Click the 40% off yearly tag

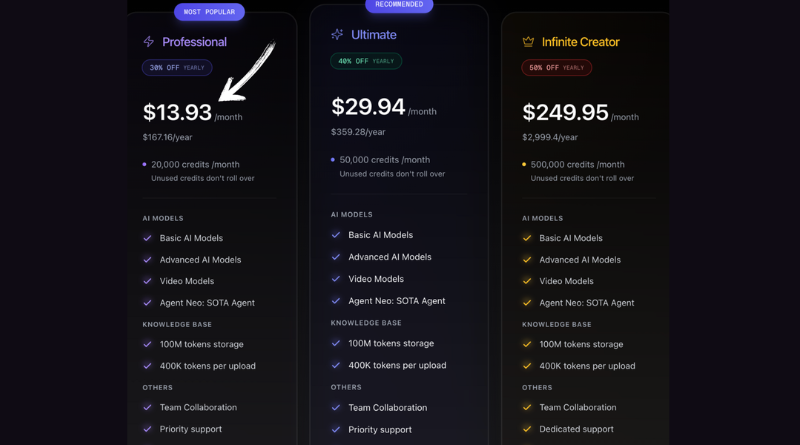click(x=366, y=61)
